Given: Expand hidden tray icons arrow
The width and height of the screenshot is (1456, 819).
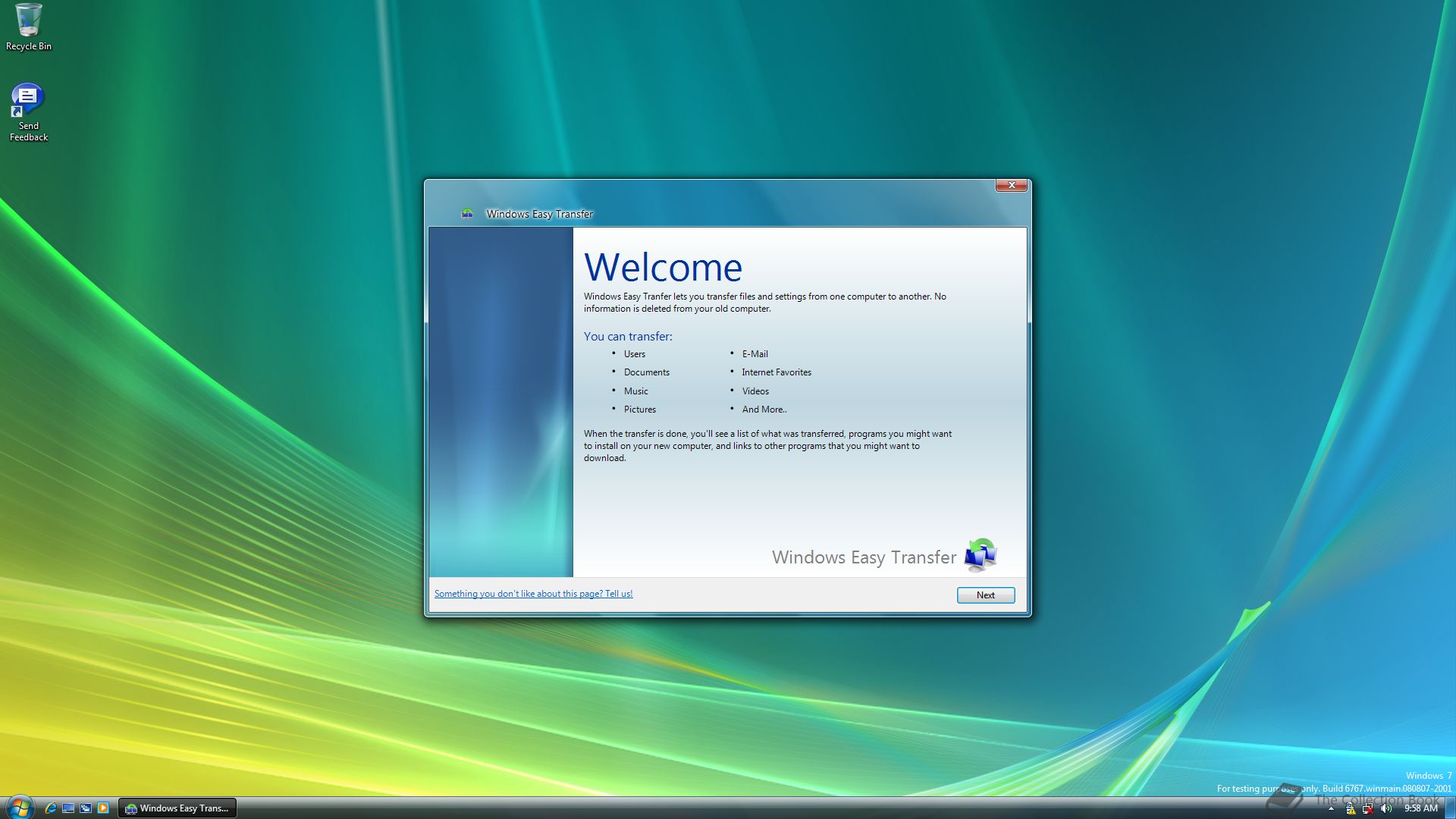Looking at the screenshot, I should click(x=1331, y=809).
